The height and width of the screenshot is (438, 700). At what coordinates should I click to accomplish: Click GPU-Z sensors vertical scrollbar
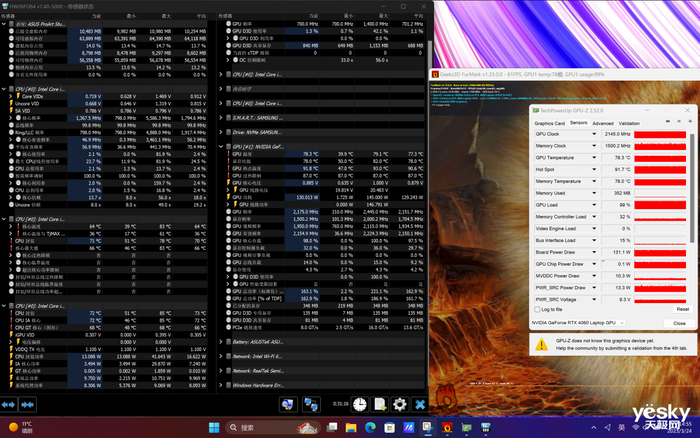(692, 188)
